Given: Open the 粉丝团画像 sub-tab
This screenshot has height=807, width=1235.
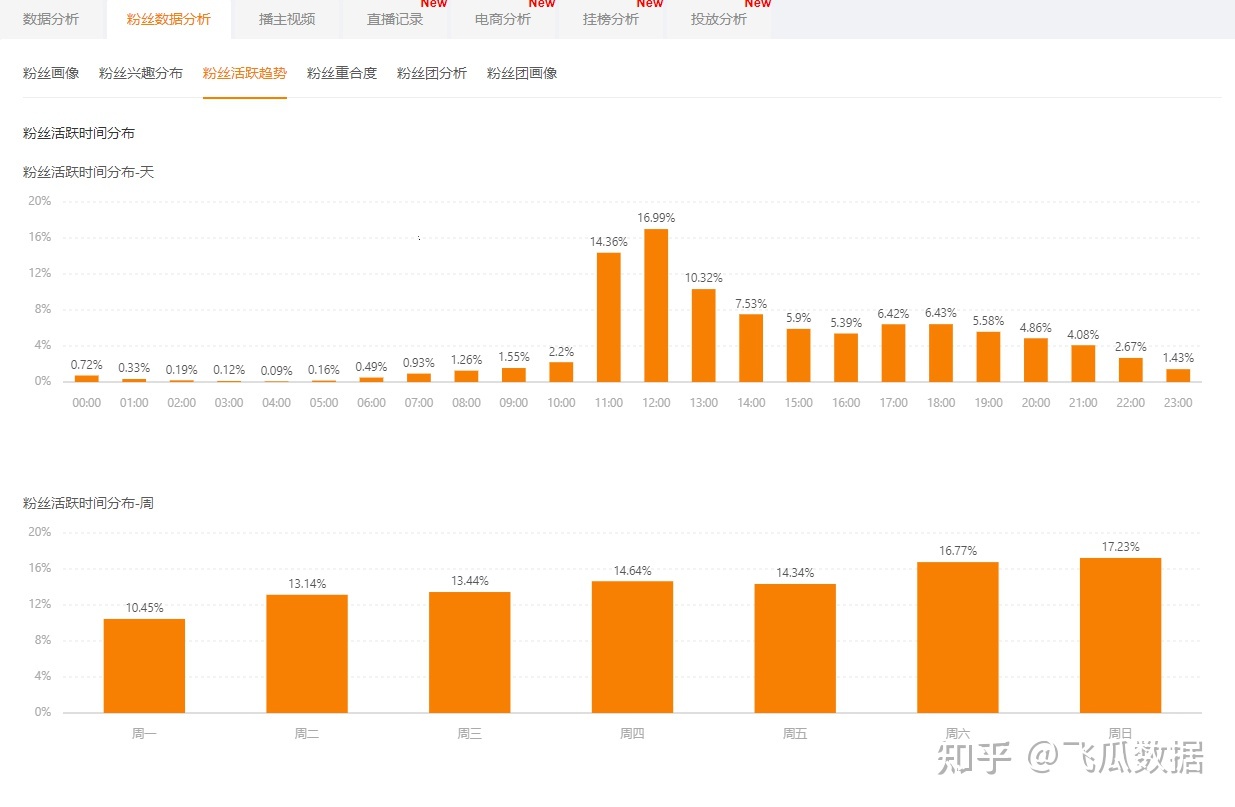Looking at the screenshot, I should click(x=522, y=73).
